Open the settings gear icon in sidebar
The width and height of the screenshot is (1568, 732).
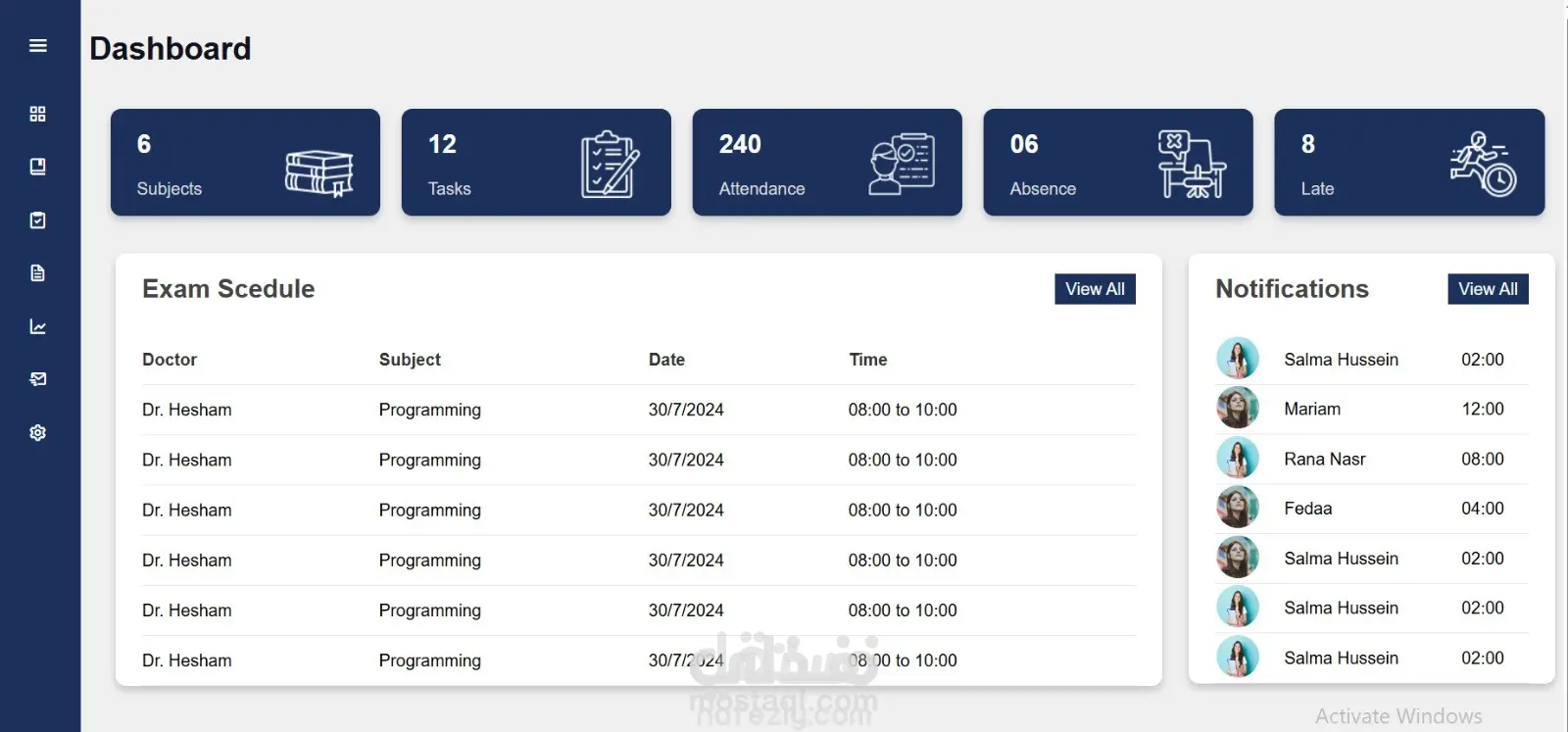pyautogui.click(x=38, y=432)
